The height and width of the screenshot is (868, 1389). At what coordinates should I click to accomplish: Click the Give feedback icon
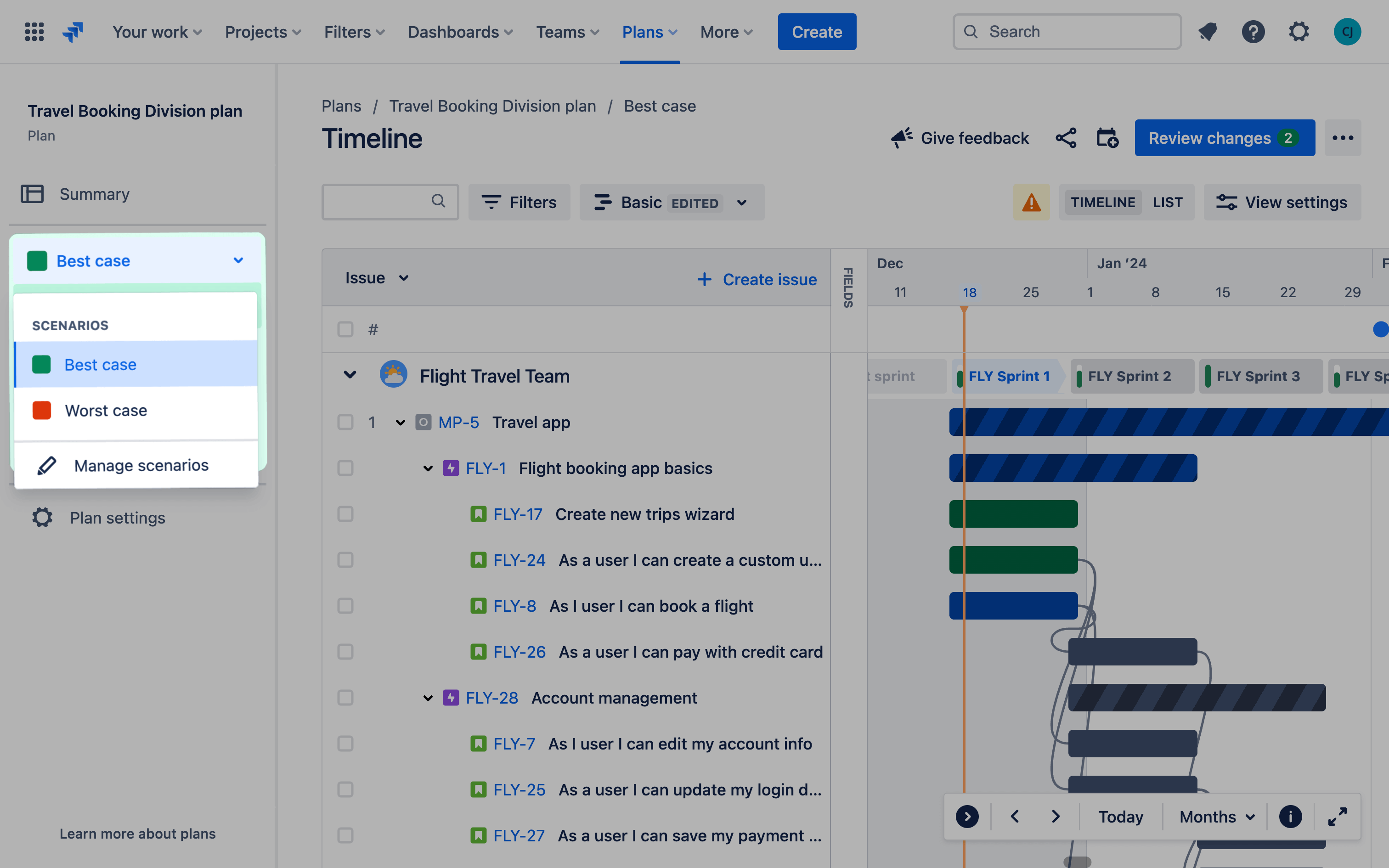pyautogui.click(x=901, y=138)
